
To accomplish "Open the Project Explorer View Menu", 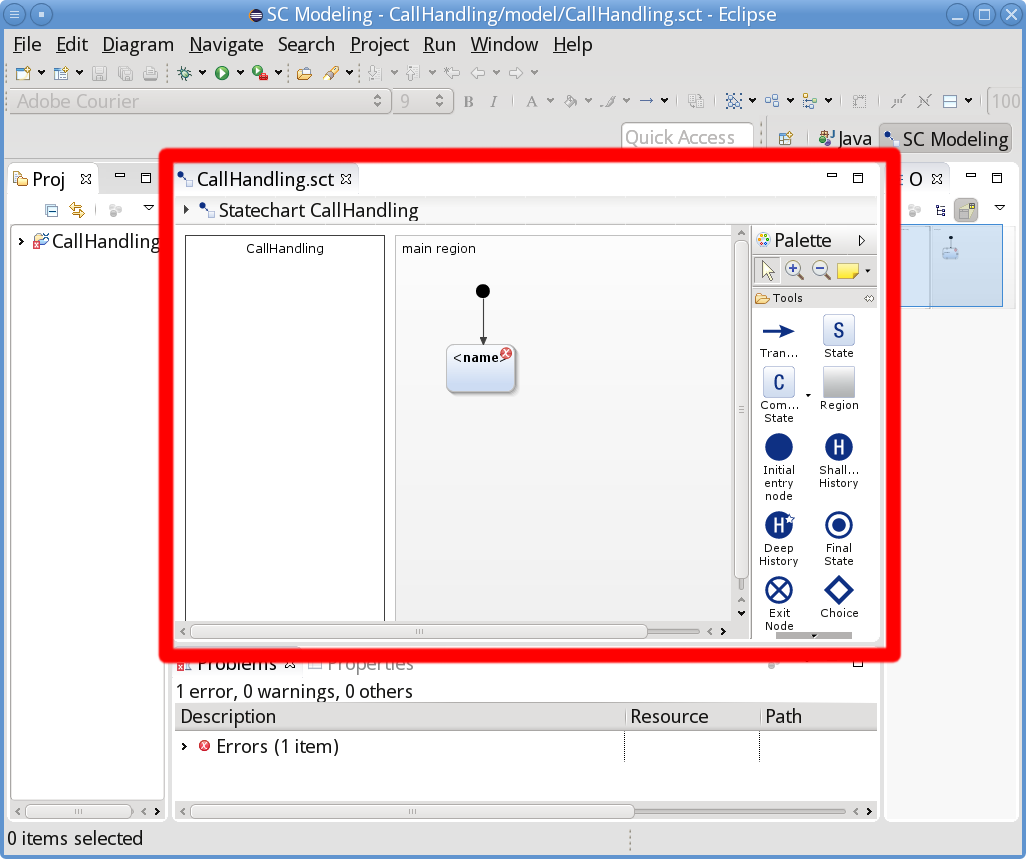I will pos(149,208).
